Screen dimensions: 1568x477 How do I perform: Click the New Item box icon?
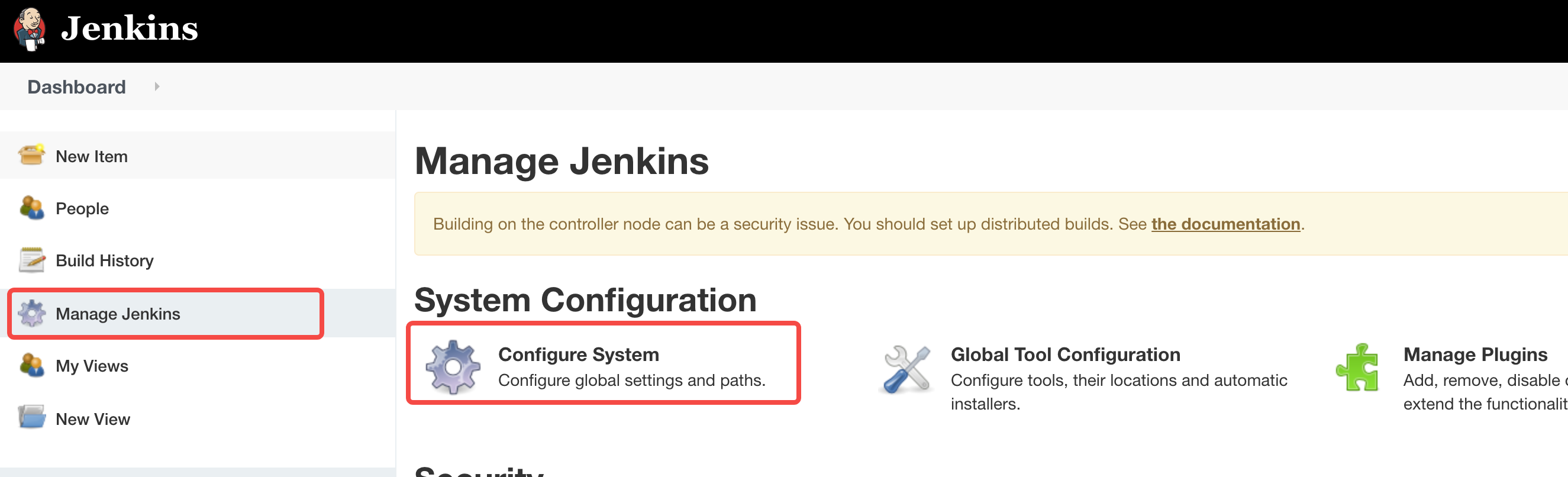[31, 154]
